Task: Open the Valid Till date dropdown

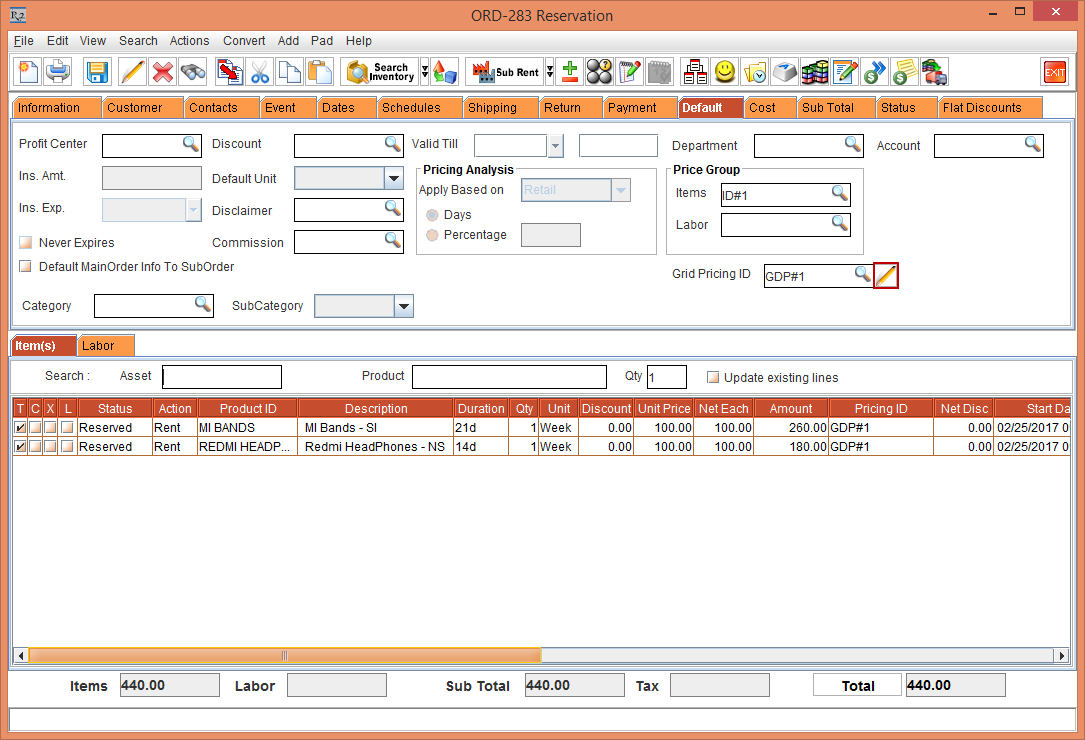Action: [556, 146]
